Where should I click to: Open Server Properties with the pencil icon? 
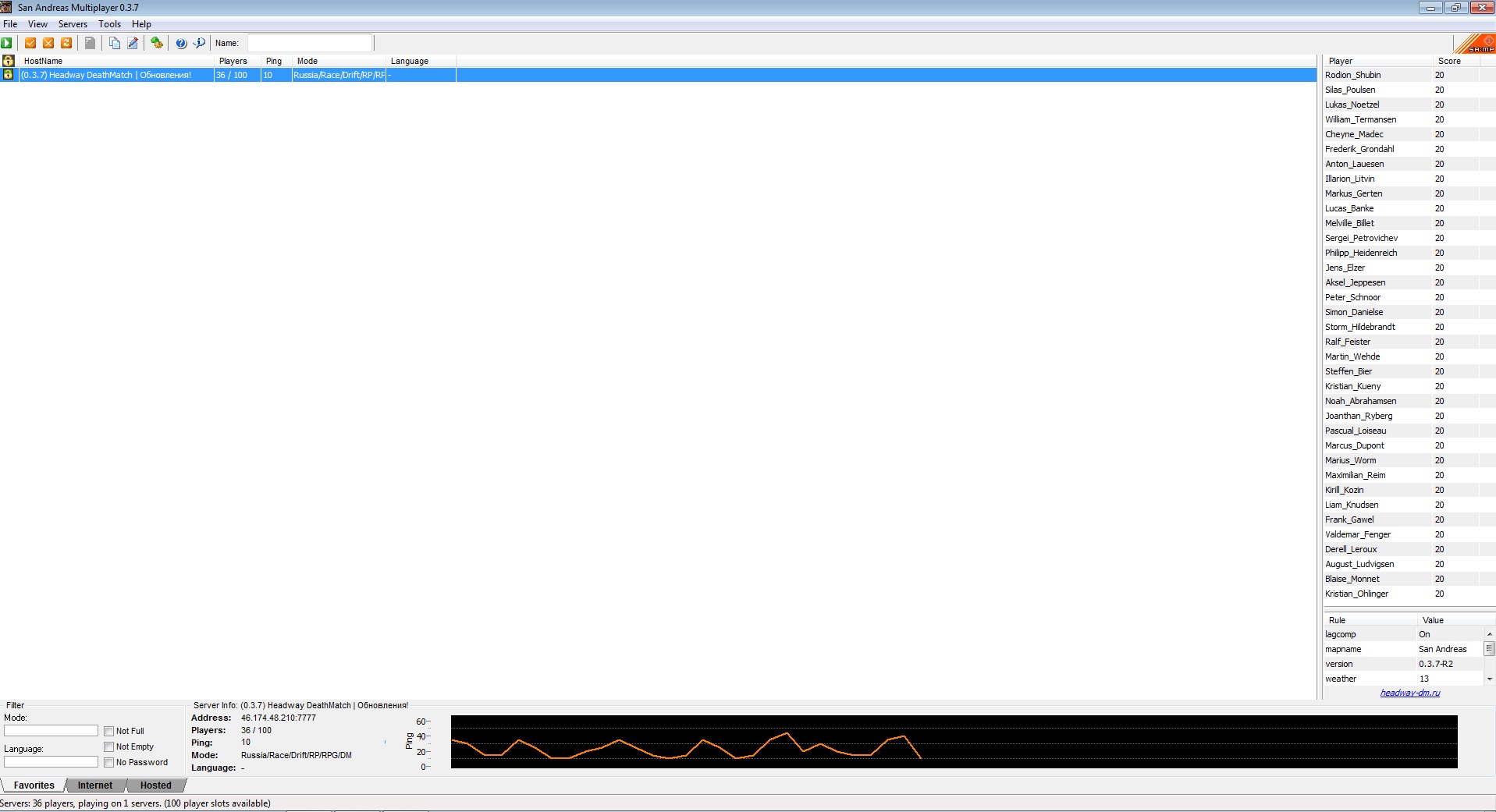133,43
